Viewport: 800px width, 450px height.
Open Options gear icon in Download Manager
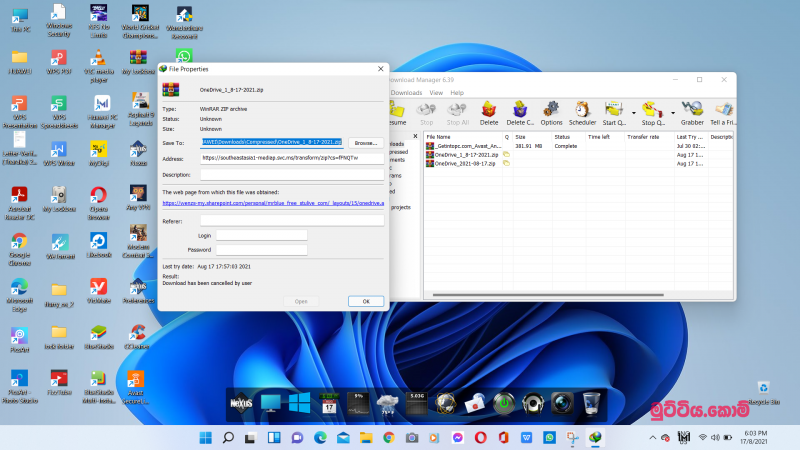551,113
